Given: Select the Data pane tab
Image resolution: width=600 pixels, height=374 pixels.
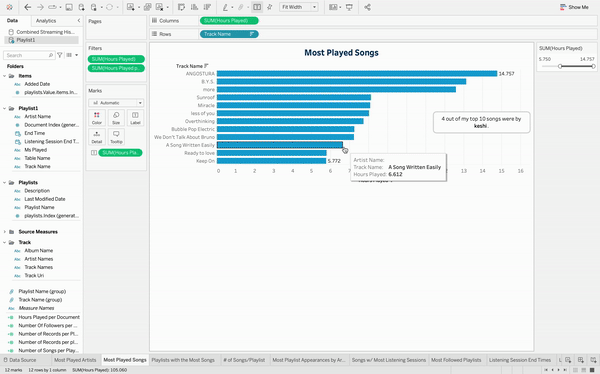Looking at the screenshot, I should pyautogui.click(x=12, y=21).
